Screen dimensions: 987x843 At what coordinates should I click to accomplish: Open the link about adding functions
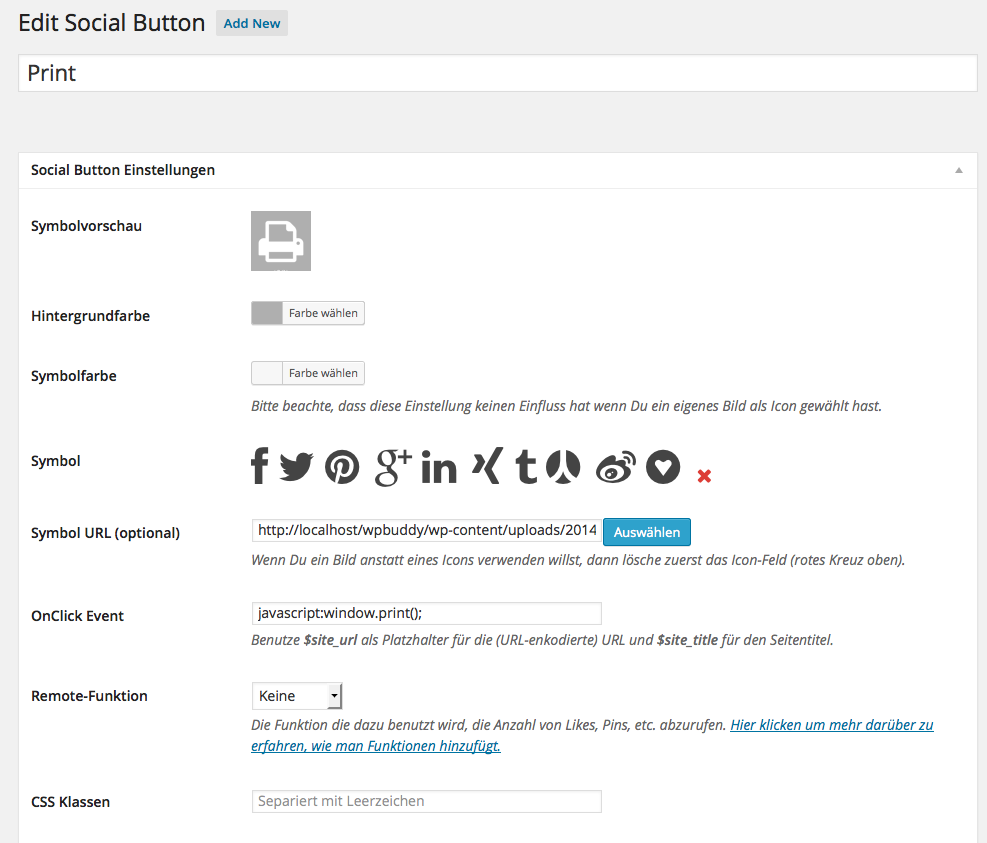pos(831,725)
